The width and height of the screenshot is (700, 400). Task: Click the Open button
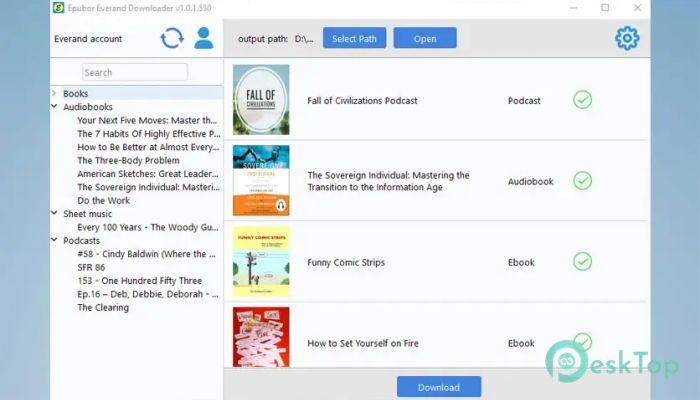click(x=424, y=38)
